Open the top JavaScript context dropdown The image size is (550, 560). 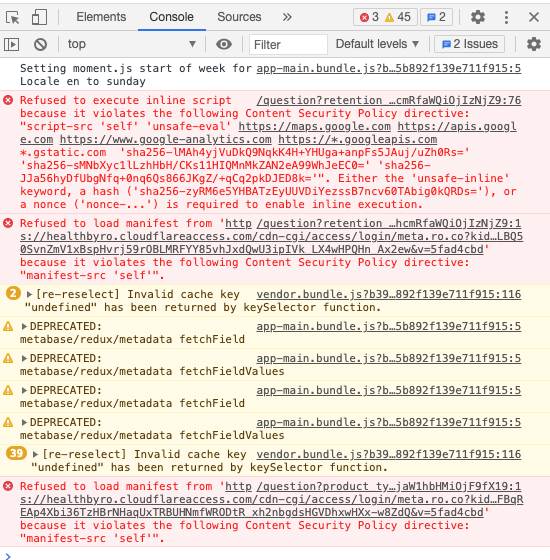131,44
